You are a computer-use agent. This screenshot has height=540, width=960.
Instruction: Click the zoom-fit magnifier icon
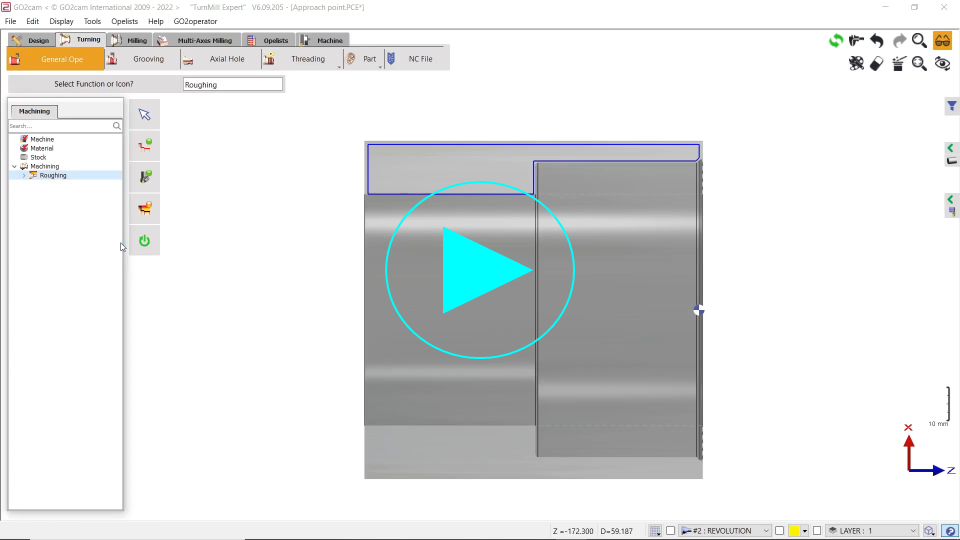pyautogui.click(x=920, y=63)
